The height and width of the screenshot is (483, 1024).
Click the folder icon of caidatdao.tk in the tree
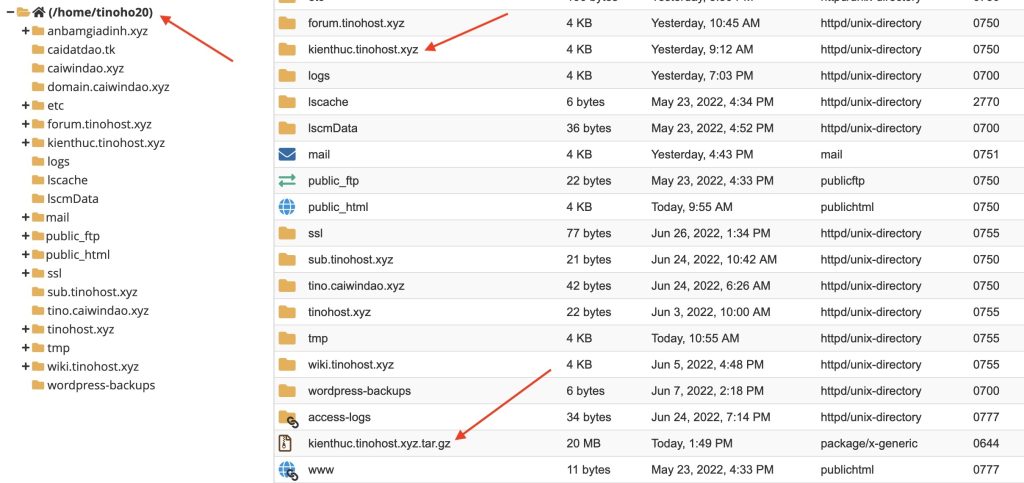coord(38,50)
